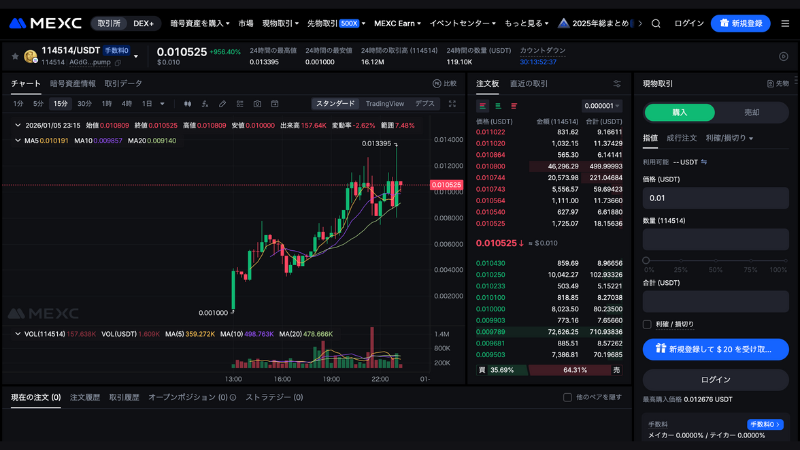Toggle to 取引所 exchange mode
Image resolution: width=800 pixels, height=450 pixels.
pyautogui.click(x=109, y=23)
